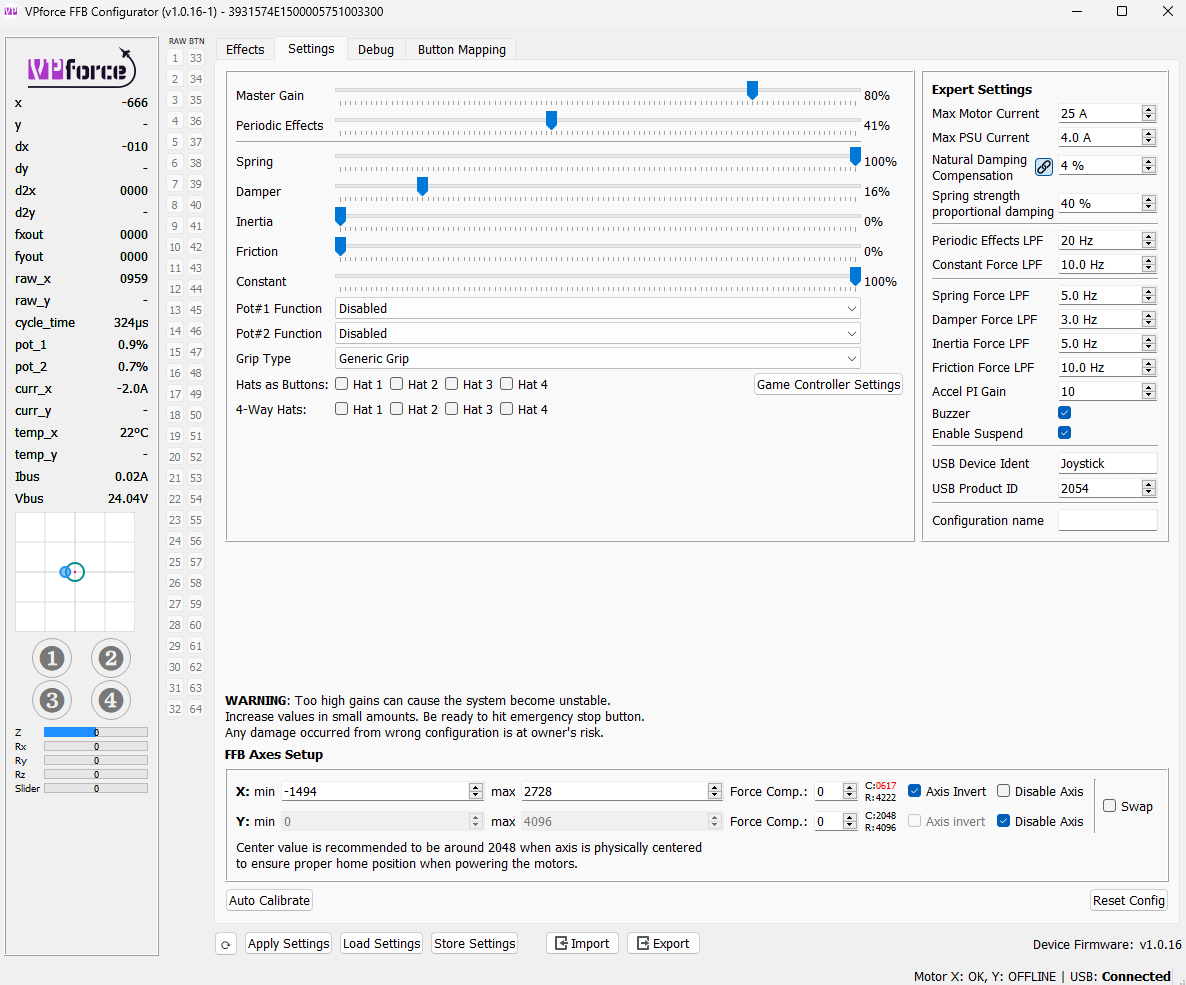Adjust the Periodic Effects LPF spinner
Viewport: 1186px width, 985px height.
[1149, 241]
